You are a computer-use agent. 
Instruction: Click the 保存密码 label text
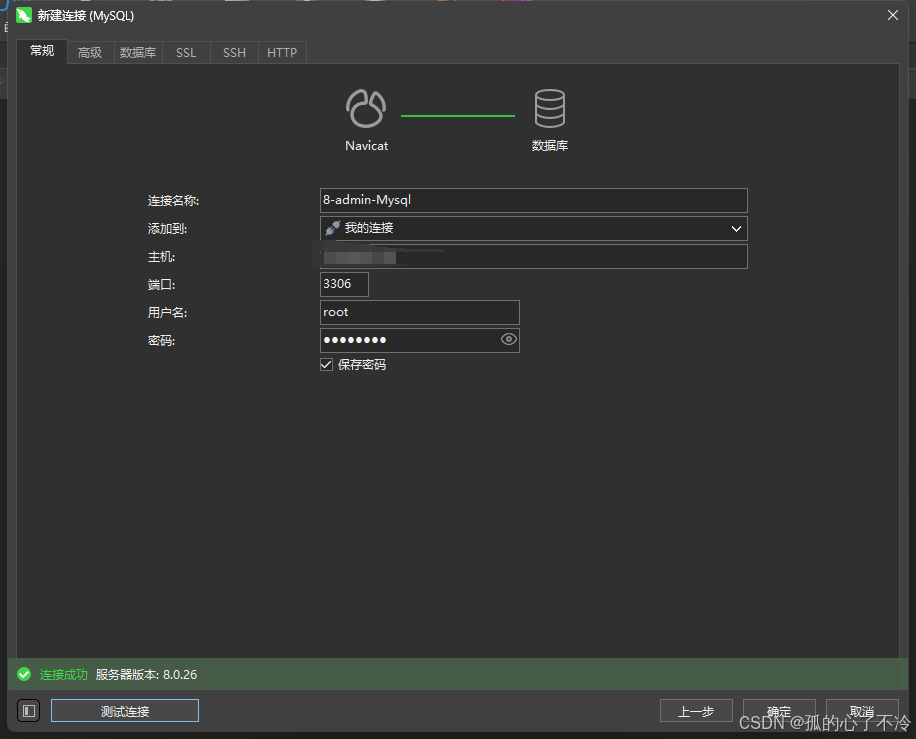coord(362,365)
